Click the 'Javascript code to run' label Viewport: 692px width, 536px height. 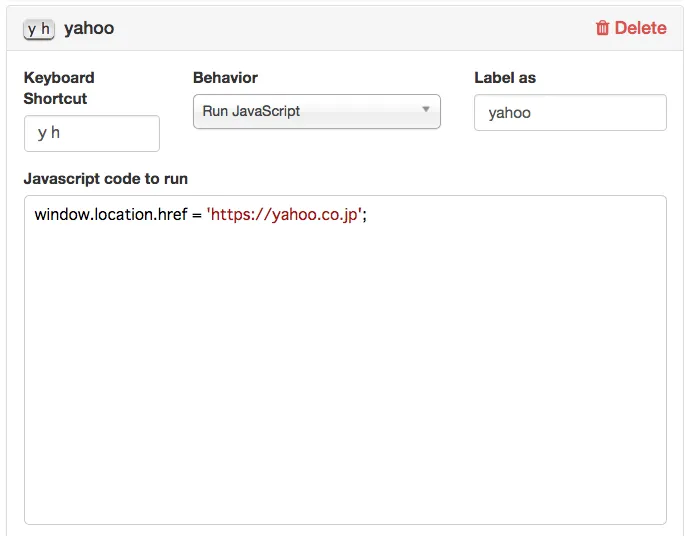pos(106,179)
